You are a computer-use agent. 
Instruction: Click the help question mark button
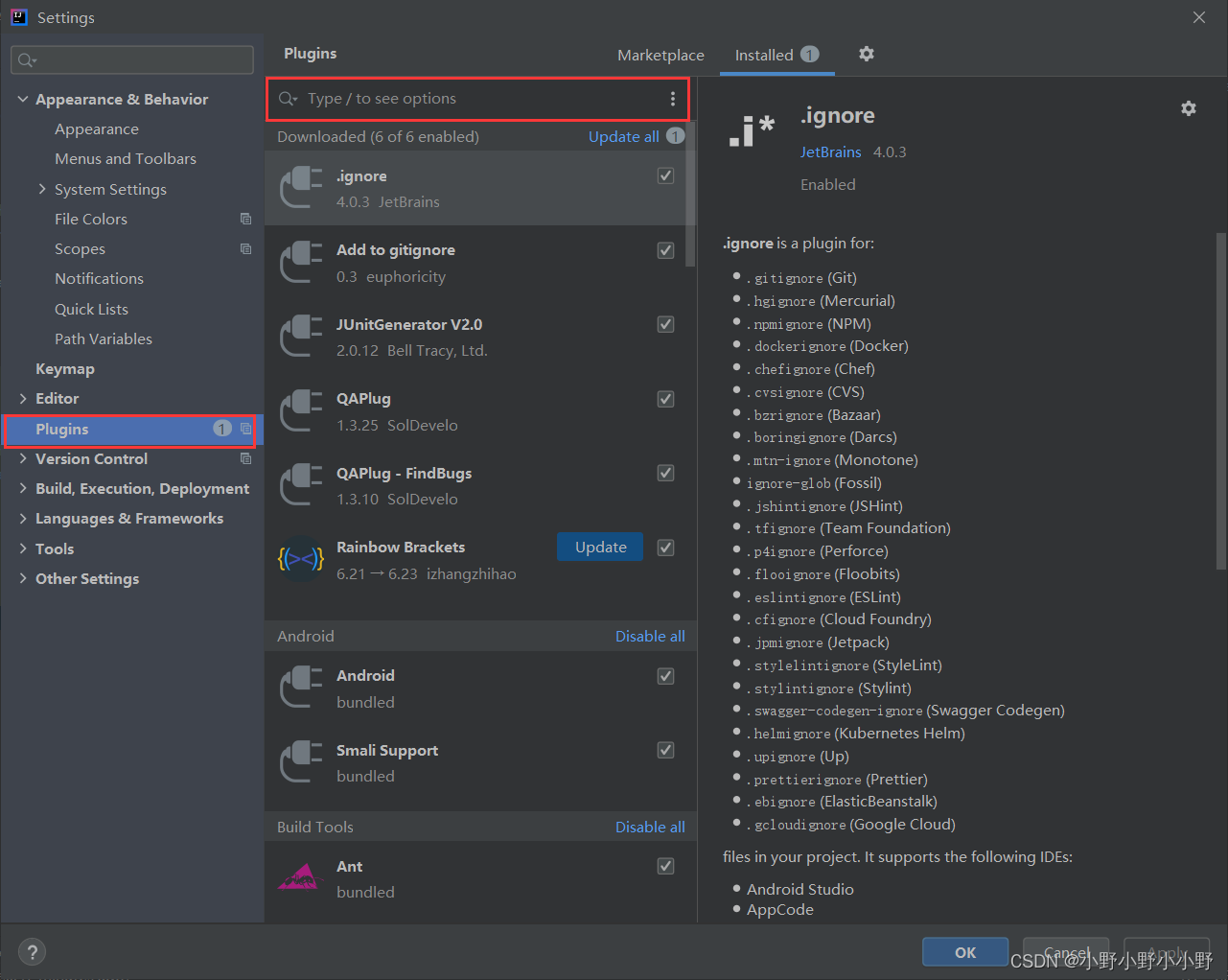pos(33,952)
